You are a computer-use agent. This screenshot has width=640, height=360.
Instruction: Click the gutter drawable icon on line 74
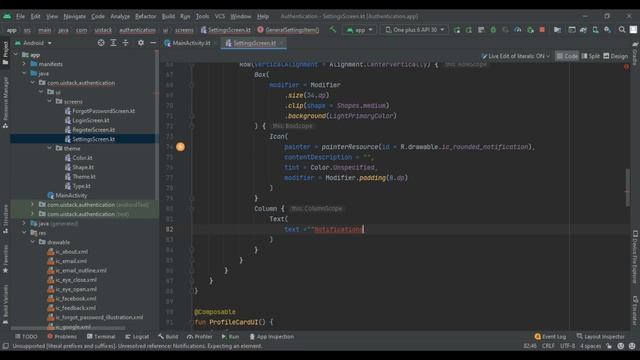click(x=180, y=147)
